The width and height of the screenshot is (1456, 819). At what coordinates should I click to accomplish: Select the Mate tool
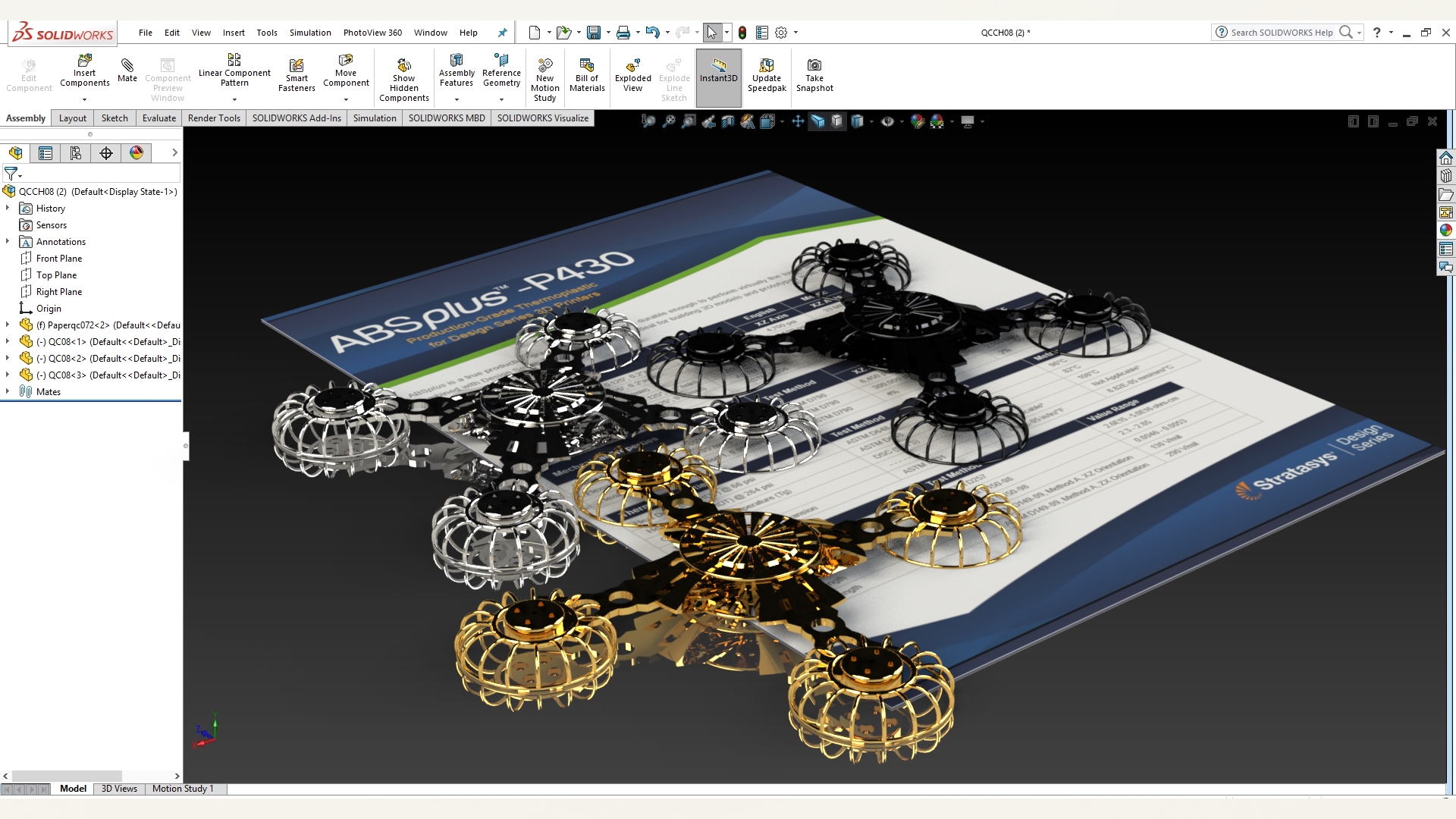click(x=127, y=71)
